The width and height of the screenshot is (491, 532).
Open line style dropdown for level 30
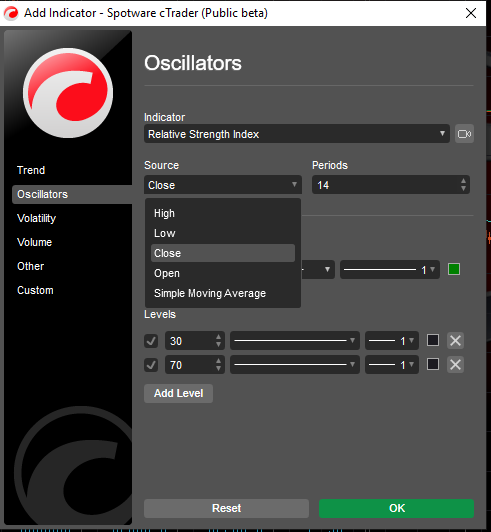coord(295,340)
